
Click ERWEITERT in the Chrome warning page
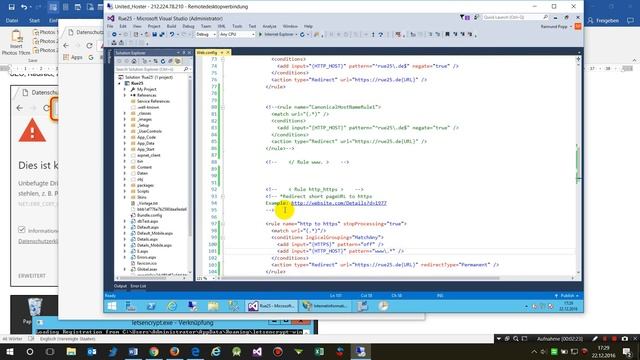(x=32, y=276)
